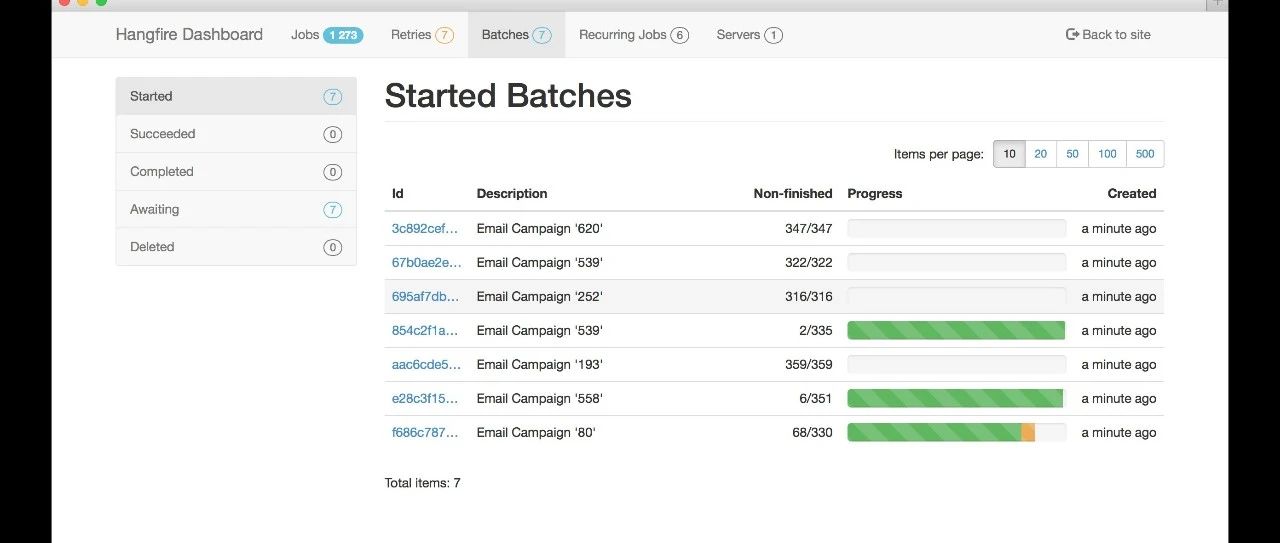Click progress bar of Email Campaign '558'

(x=956, y=399)
